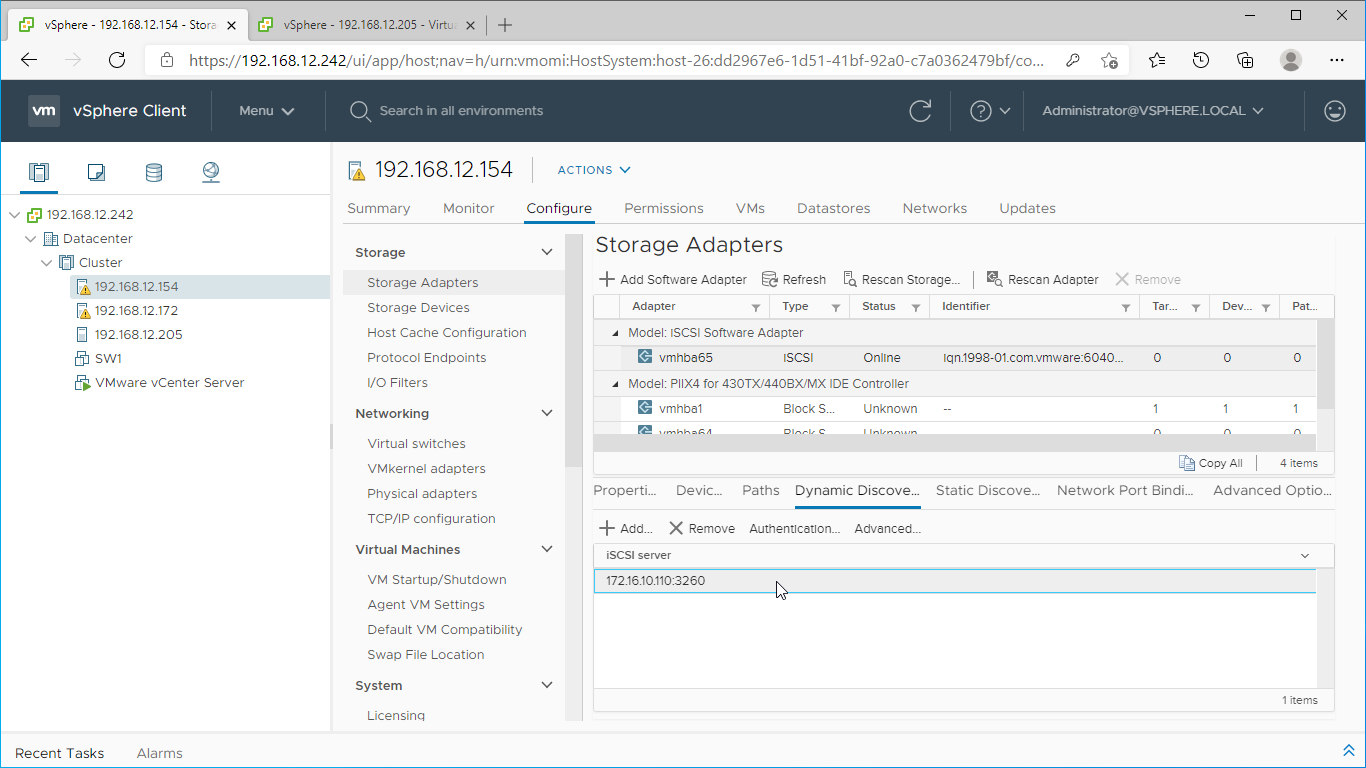
Task: Switch to the Paths tab
Action: 761,491
